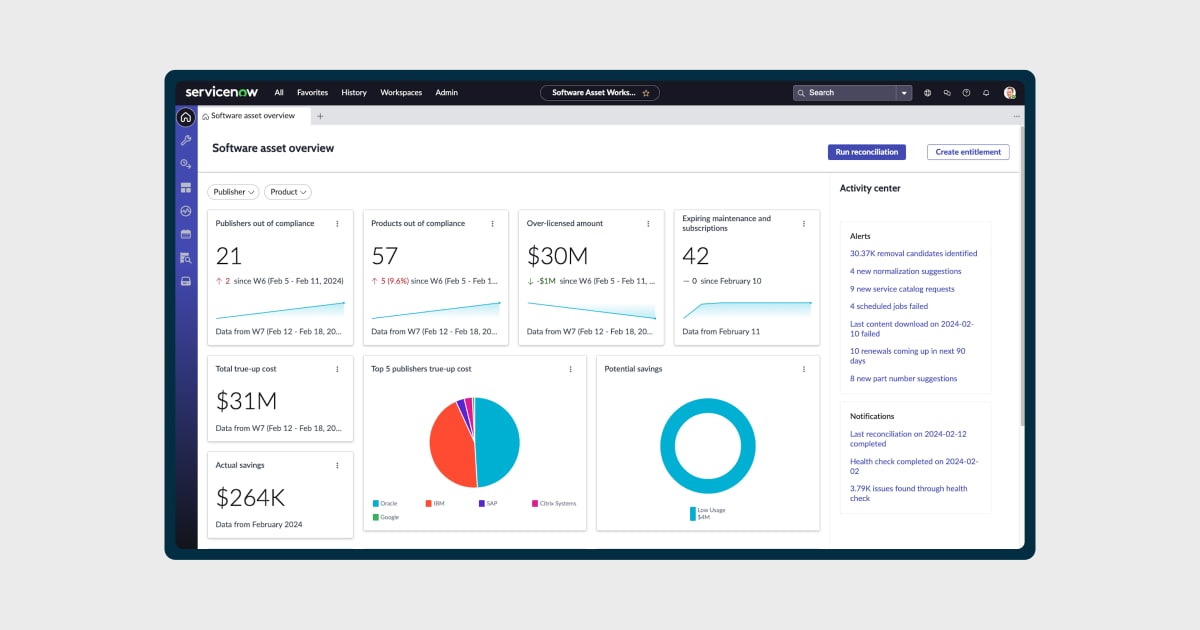
Task: Click the Run reconciliation button
Action: pos(866,152)
